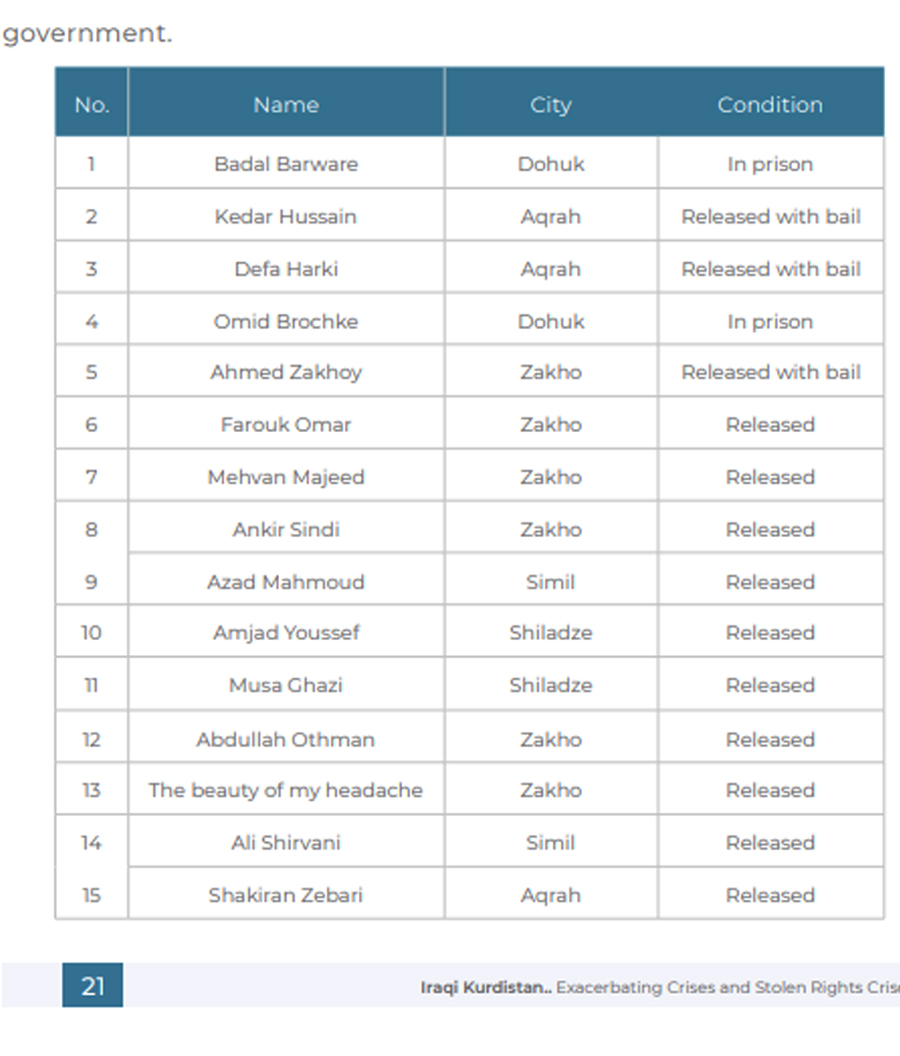
Task: Select the Mehvan Majeed cell
Action: (x=286, y=477)
